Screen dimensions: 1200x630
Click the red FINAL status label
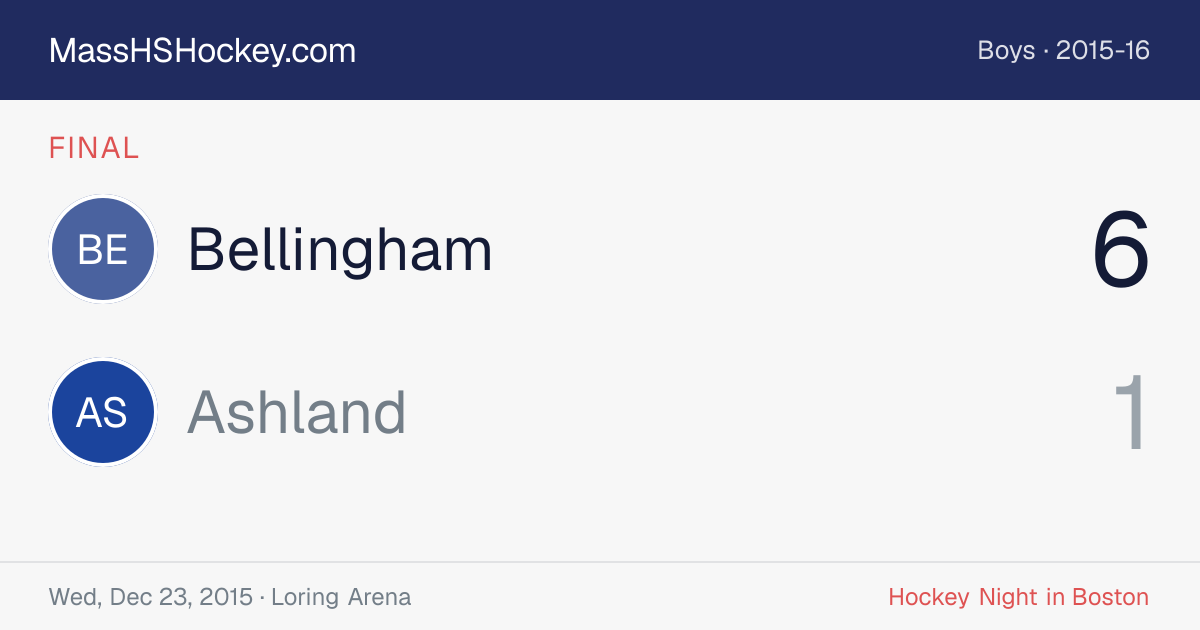[x=94, y=148]
